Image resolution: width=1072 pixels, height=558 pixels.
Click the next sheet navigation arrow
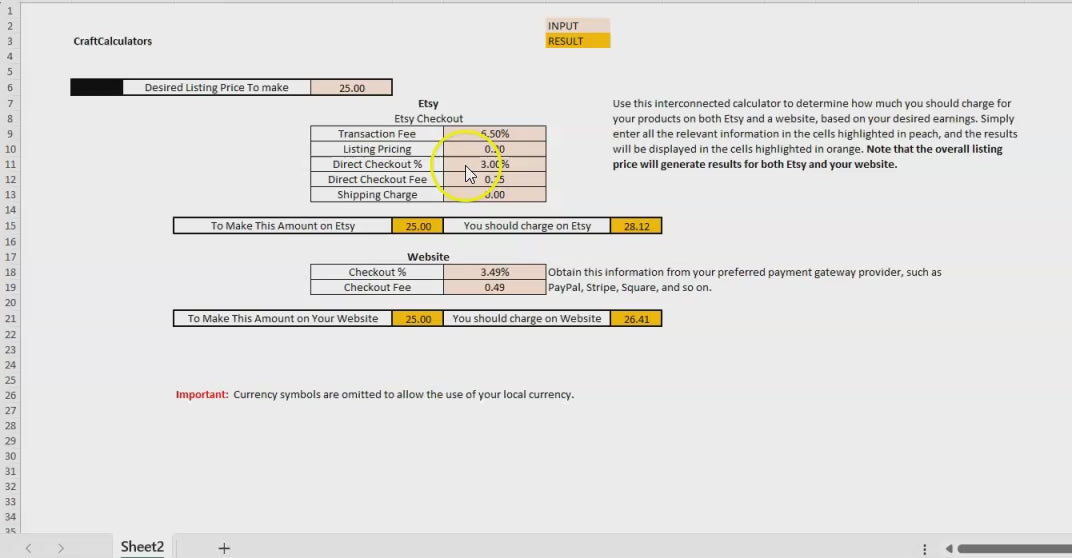[61, 548]
